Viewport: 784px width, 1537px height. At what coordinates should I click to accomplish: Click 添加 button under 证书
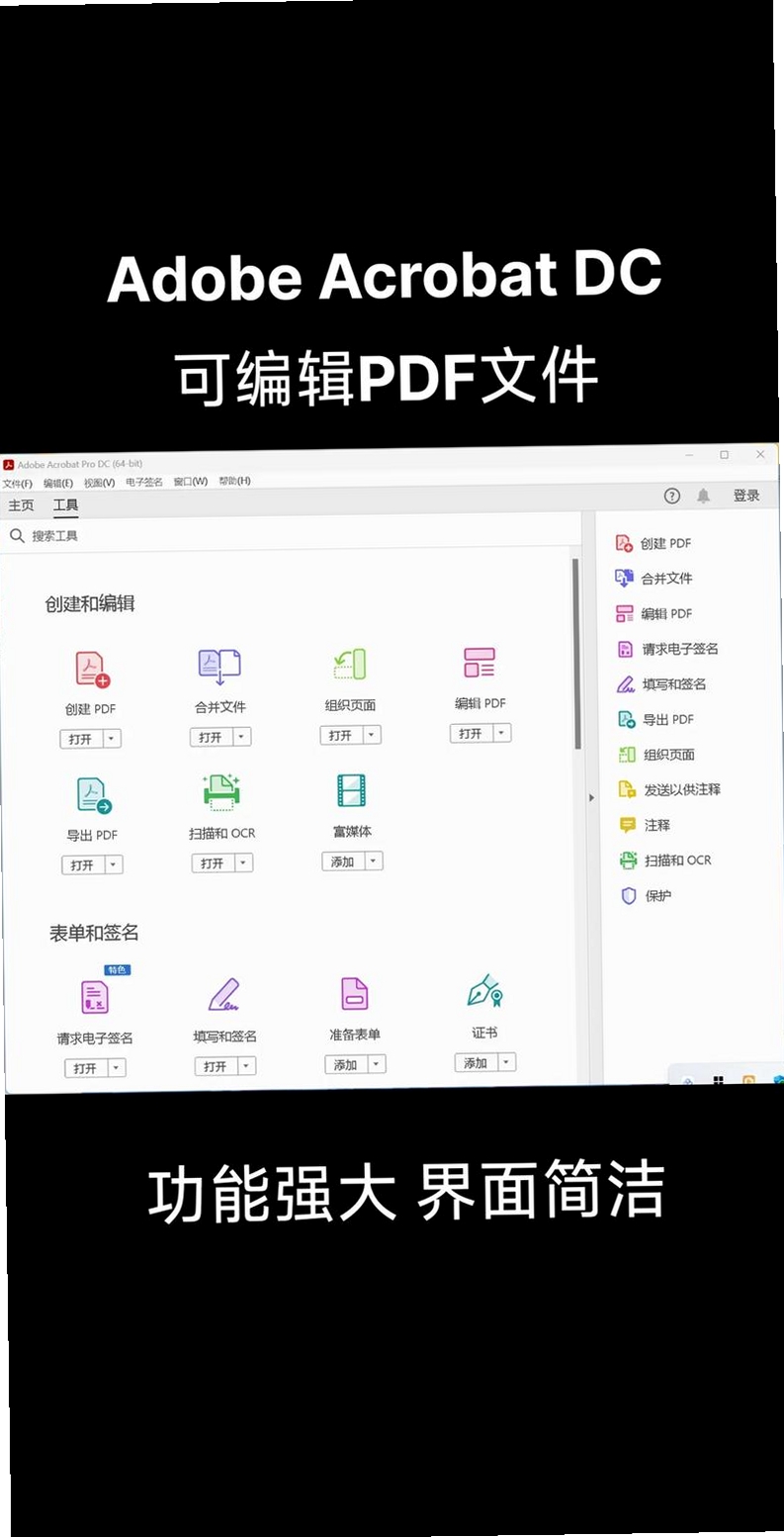tap(477, 1062)
